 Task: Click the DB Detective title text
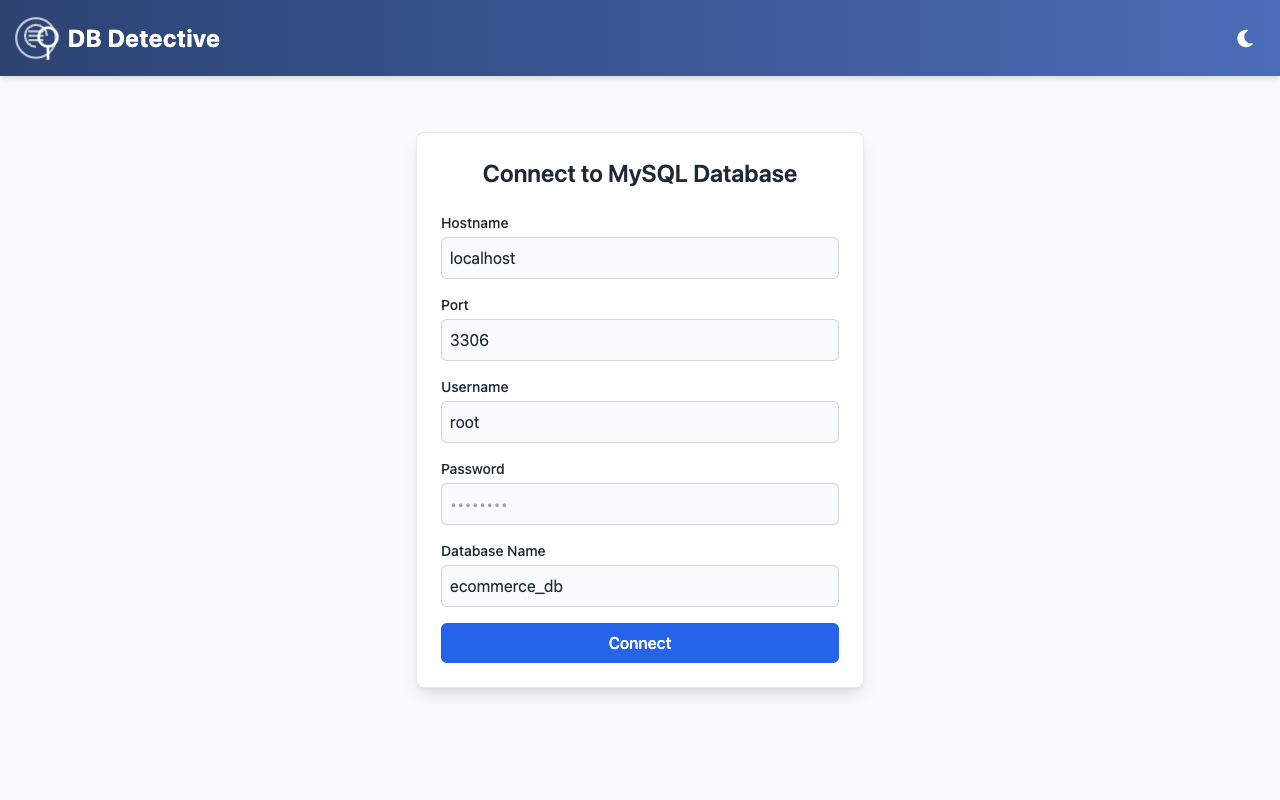143,38
